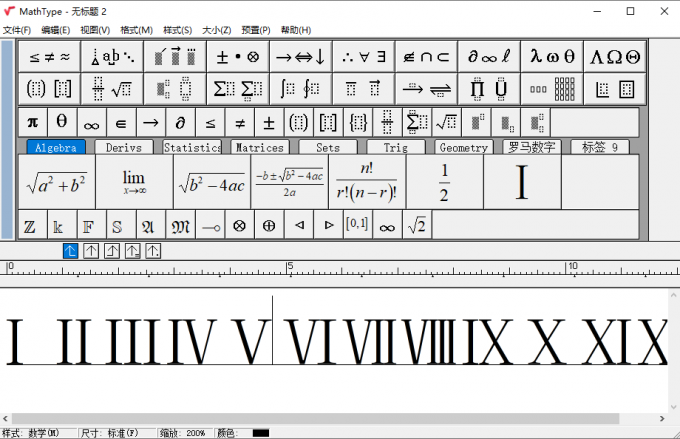
Task: Insert limit x→∞ expression
Action: coord(134,182)
